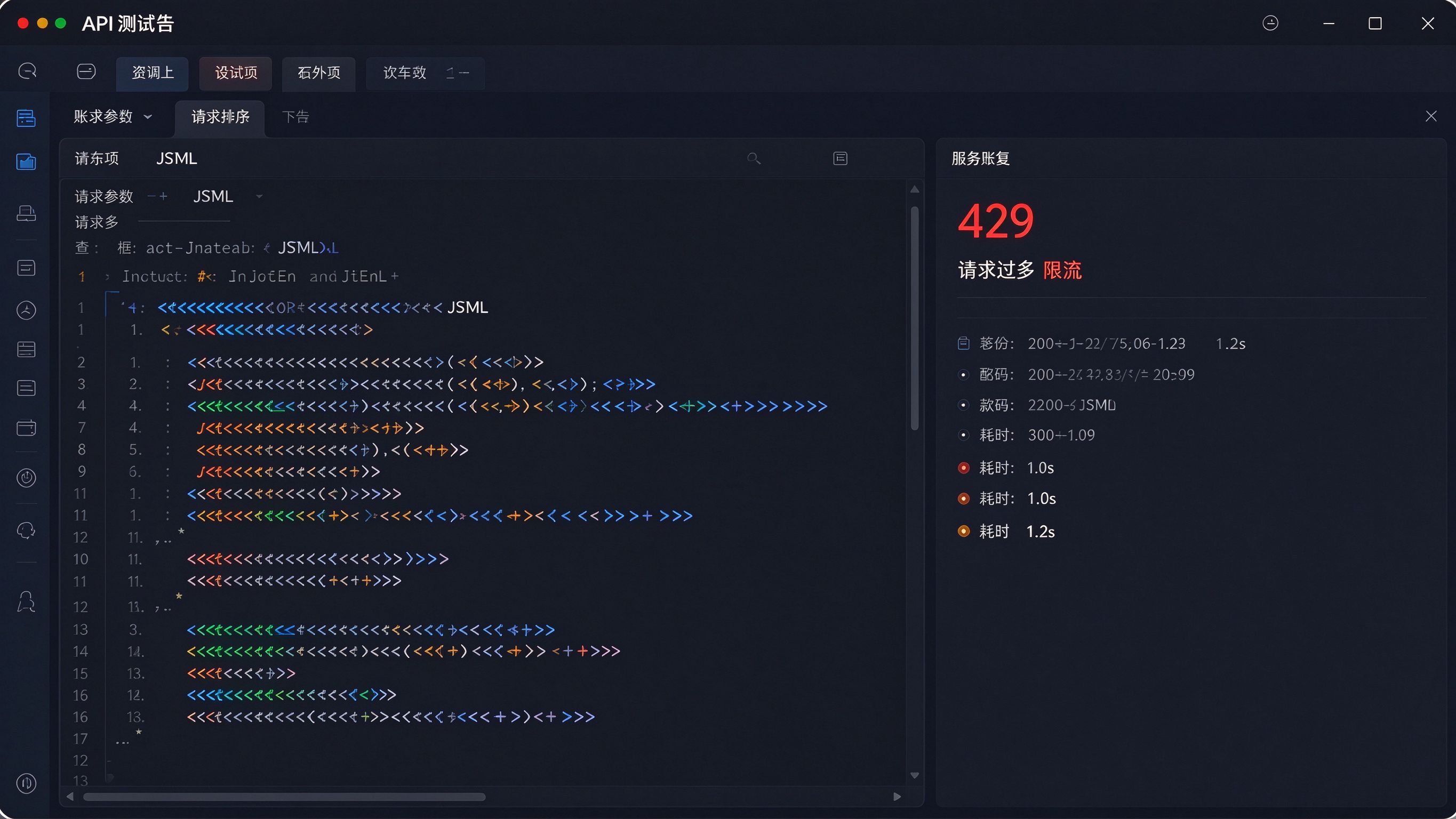Click the bottom circular pause icon in sidebar
The width and height of the screenshot is (1456, 819).
tap(26, 783)
